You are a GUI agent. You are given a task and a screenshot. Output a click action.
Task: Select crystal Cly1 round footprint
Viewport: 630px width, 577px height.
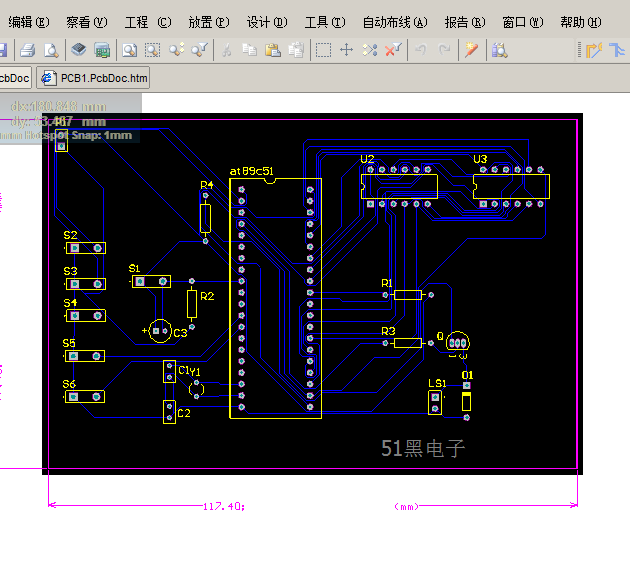click(x=196, y=389)
